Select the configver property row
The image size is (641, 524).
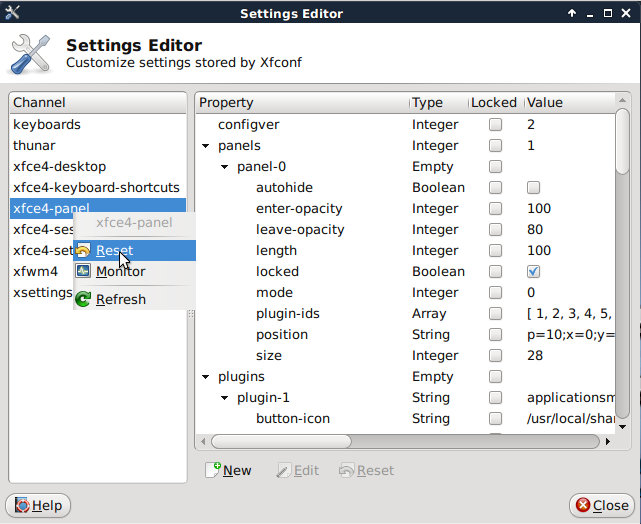(x=405, y=124)
